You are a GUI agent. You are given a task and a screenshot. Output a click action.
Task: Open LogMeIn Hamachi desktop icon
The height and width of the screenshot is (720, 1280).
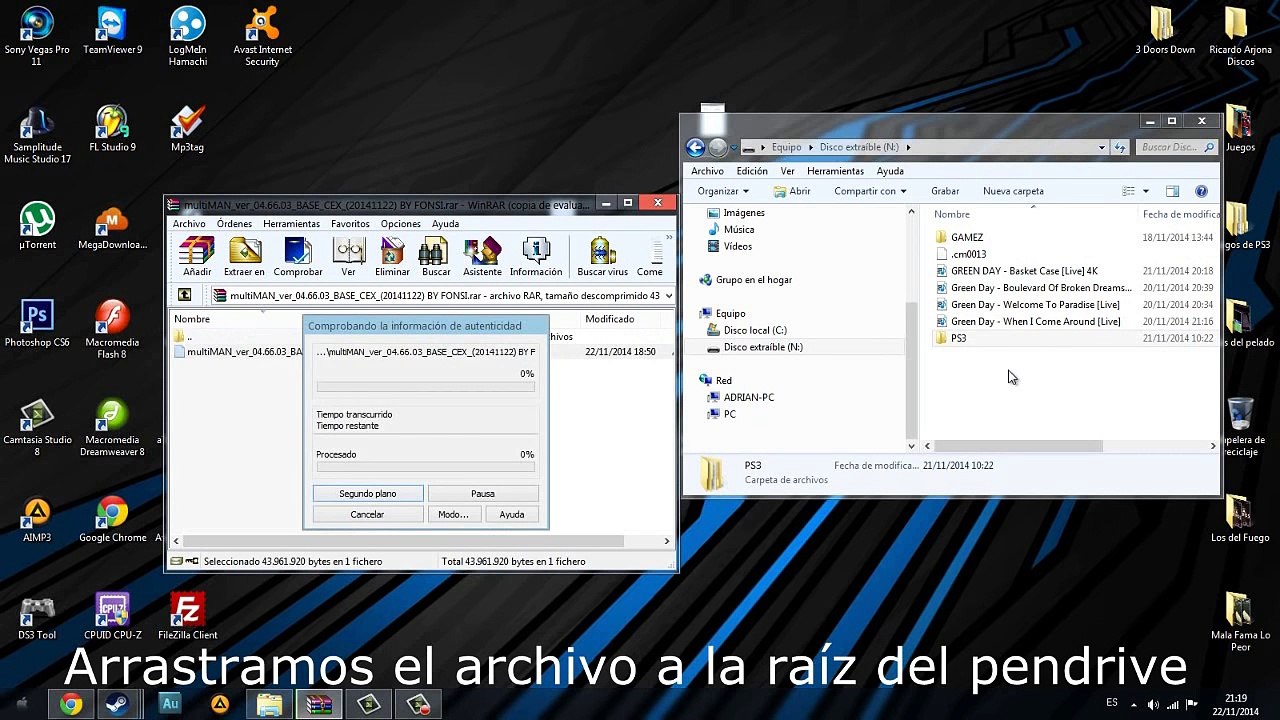187,36
